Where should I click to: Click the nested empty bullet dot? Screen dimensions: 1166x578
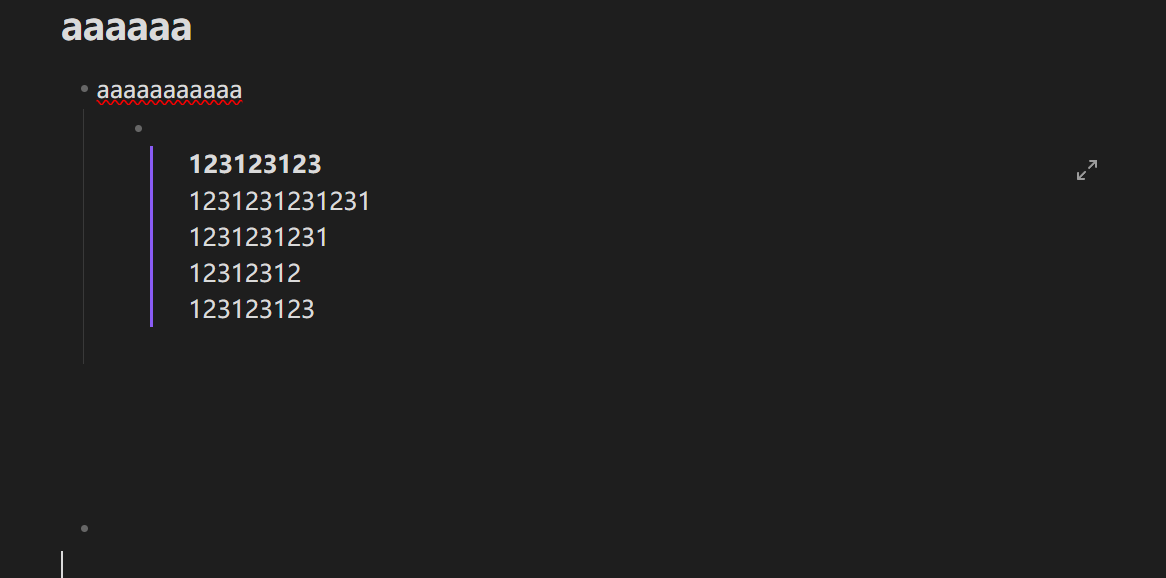click(x=138, y=128)
